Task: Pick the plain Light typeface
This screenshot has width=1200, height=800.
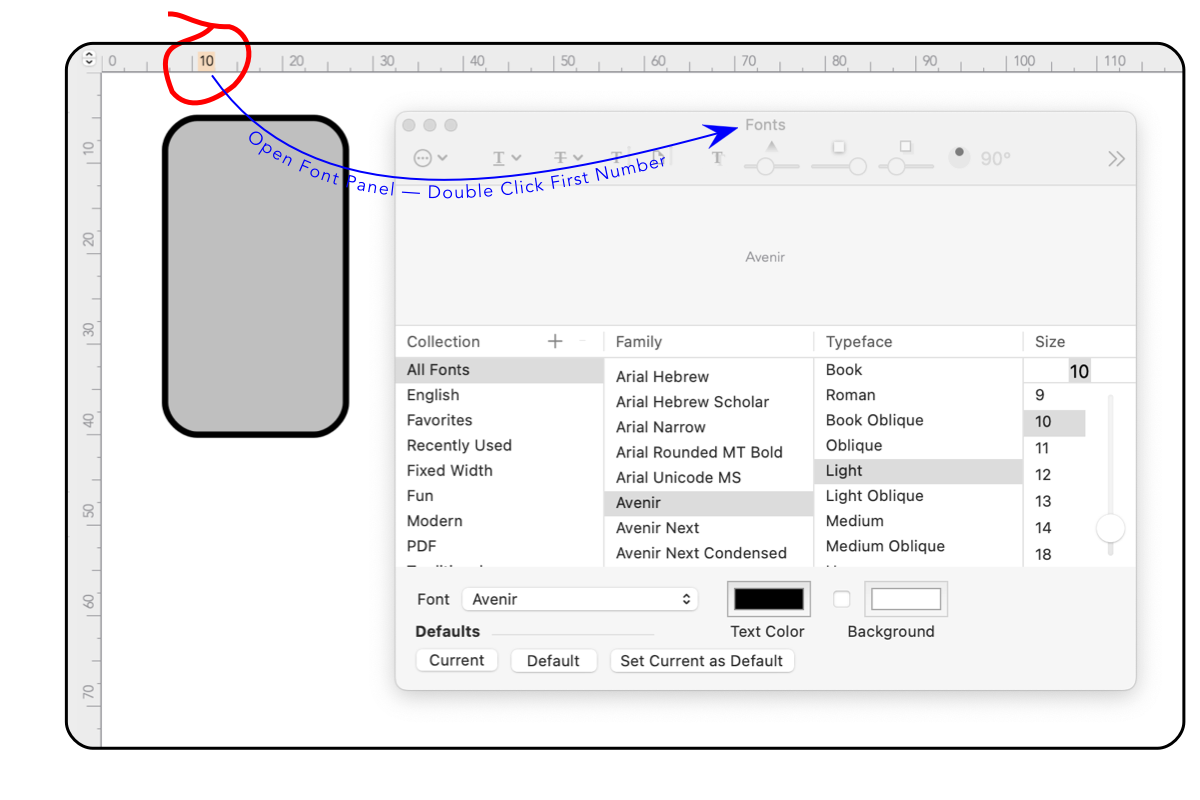Action: coord(918,471)
